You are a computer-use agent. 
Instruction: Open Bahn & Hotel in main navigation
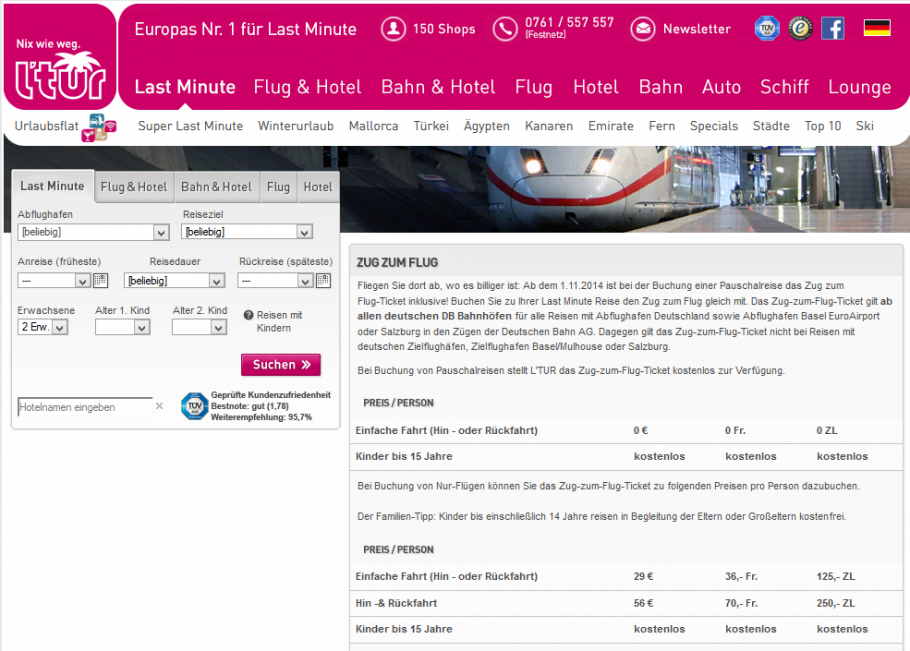click(x=438, y=87)
